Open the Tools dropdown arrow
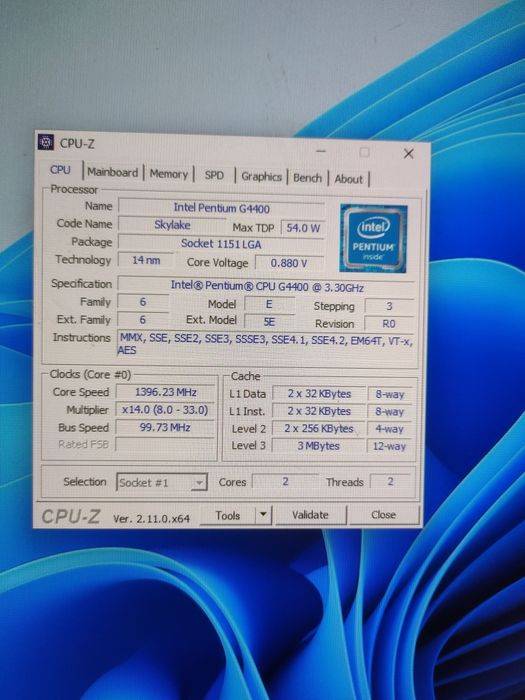This screenshot has height=700, width=525. [263, 514]
